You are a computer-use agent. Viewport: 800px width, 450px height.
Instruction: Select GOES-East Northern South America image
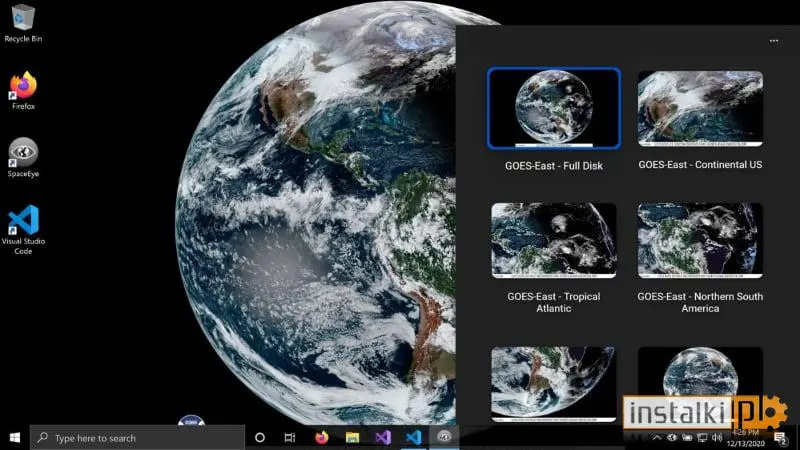[700, 240]
